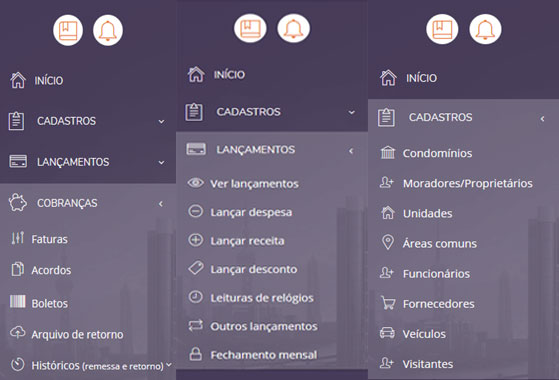Click the shopping cart icon for Fornecedores
Screen dimensions: 559x380
388,303
